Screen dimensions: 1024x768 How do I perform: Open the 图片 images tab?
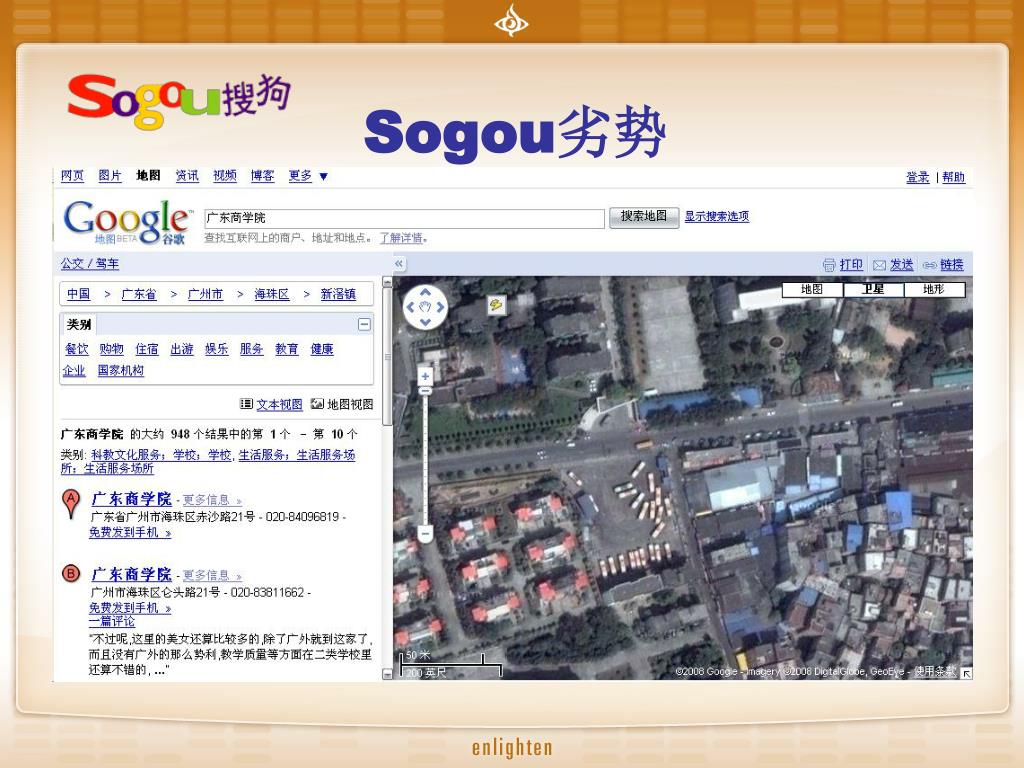tap(110, 176)
